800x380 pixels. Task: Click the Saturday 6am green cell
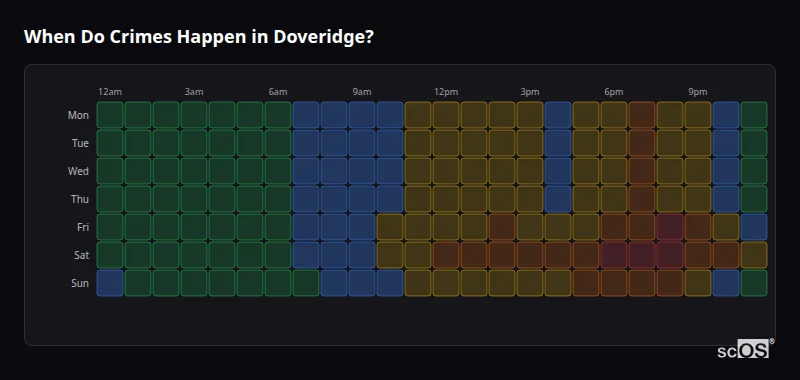click(278, 255)
